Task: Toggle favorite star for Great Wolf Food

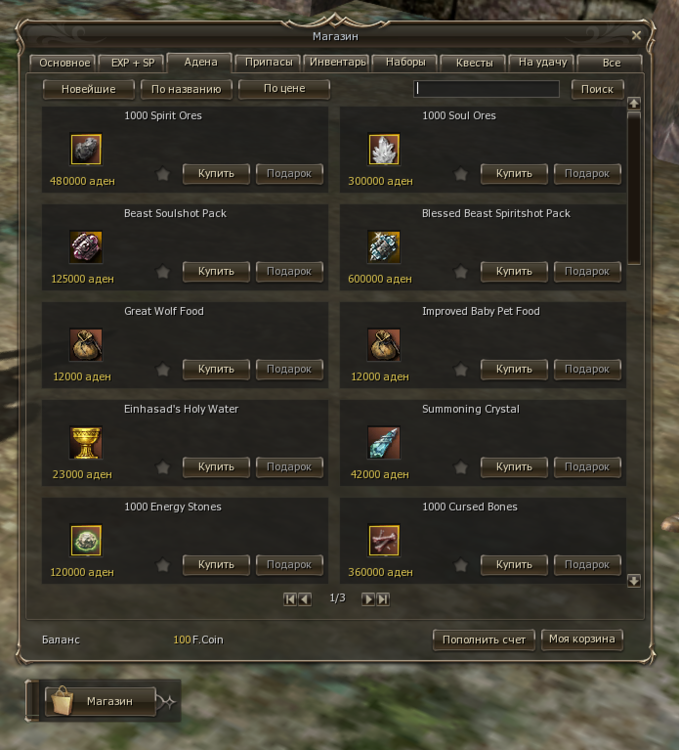Action: [x=163, y=369]
